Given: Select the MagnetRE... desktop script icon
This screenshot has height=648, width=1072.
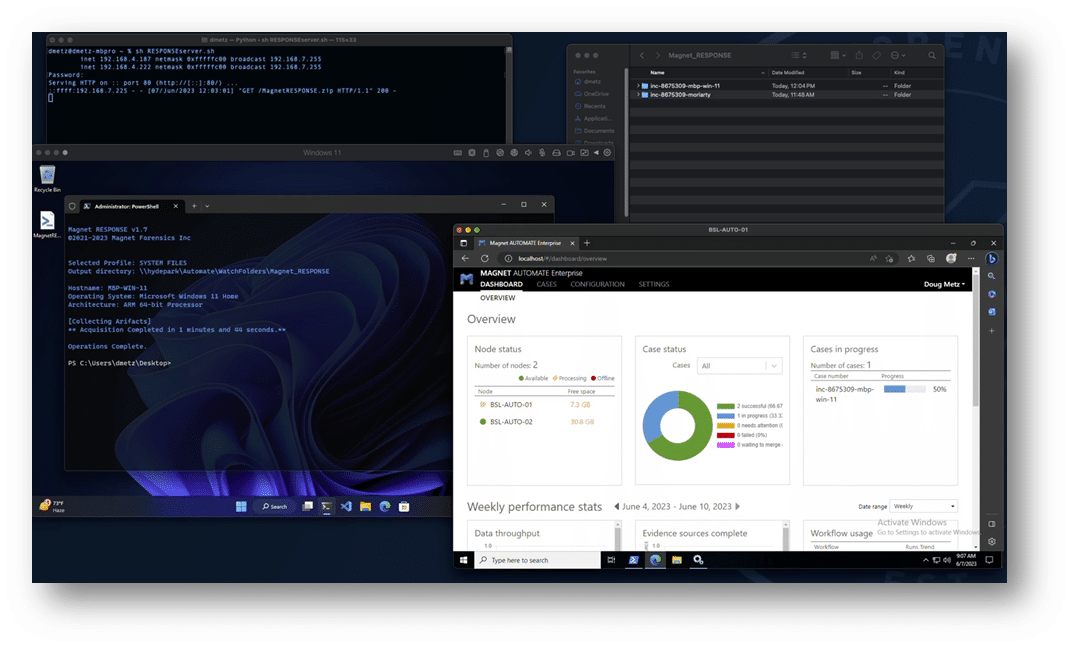Looking at the screenshot, I should pos(46,224).
